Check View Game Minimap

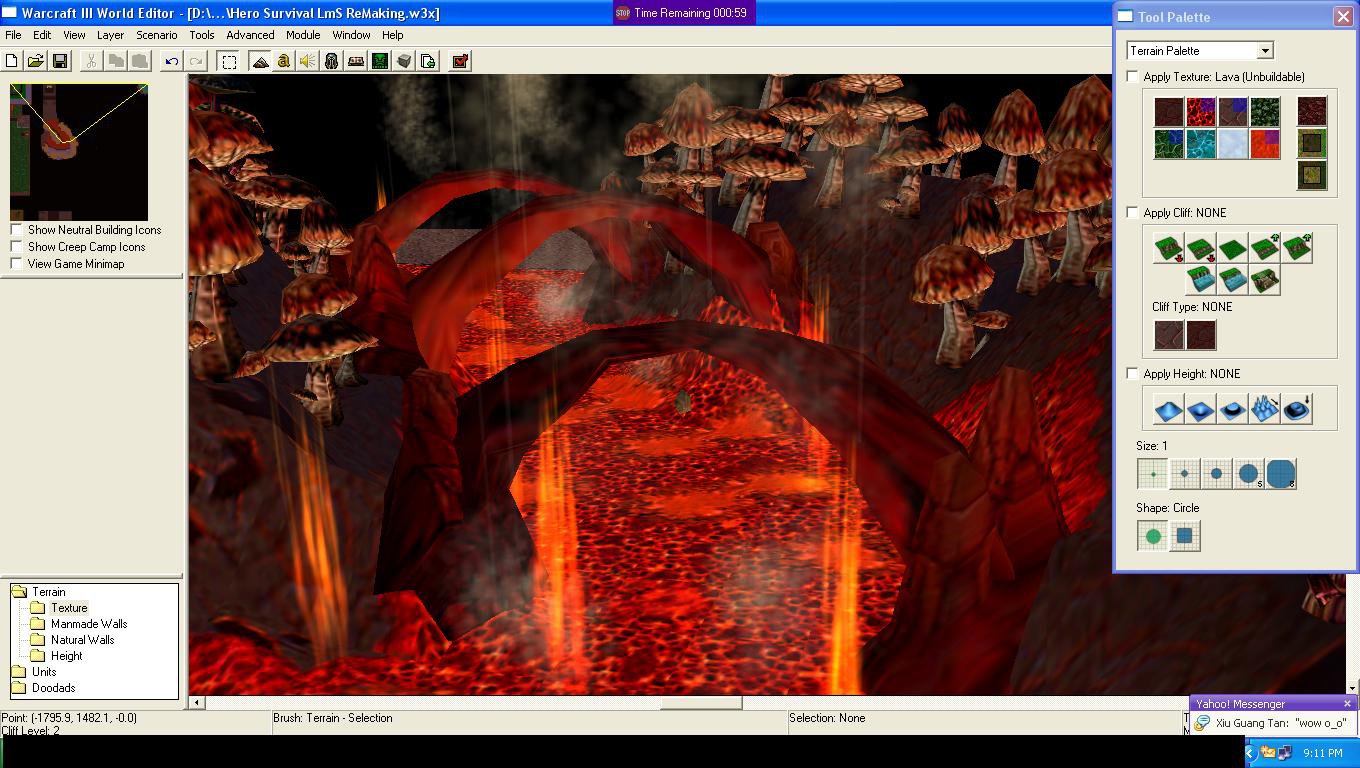pyautogui.click(x=17, y=264)
